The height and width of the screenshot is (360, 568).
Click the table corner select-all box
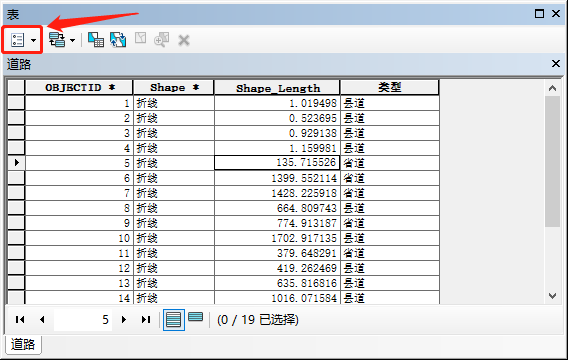(16, 88)
